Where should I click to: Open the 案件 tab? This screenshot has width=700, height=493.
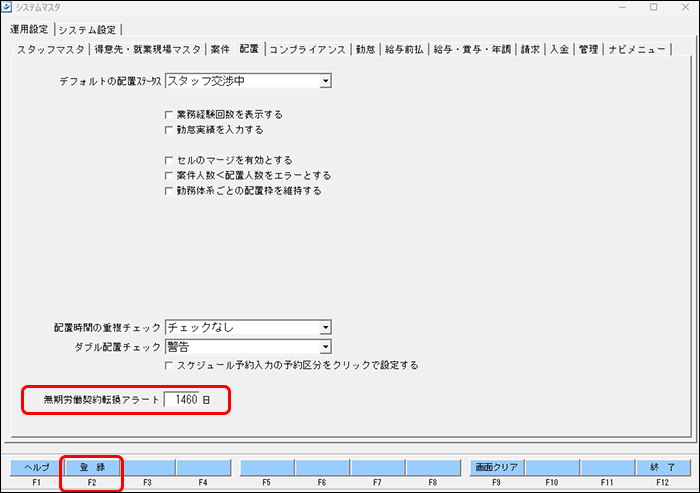click(220, 49)
